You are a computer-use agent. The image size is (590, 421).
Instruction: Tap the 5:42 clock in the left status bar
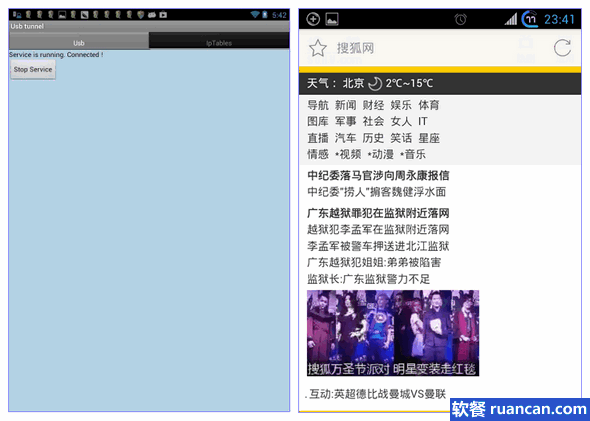click(x=279, y=15)
